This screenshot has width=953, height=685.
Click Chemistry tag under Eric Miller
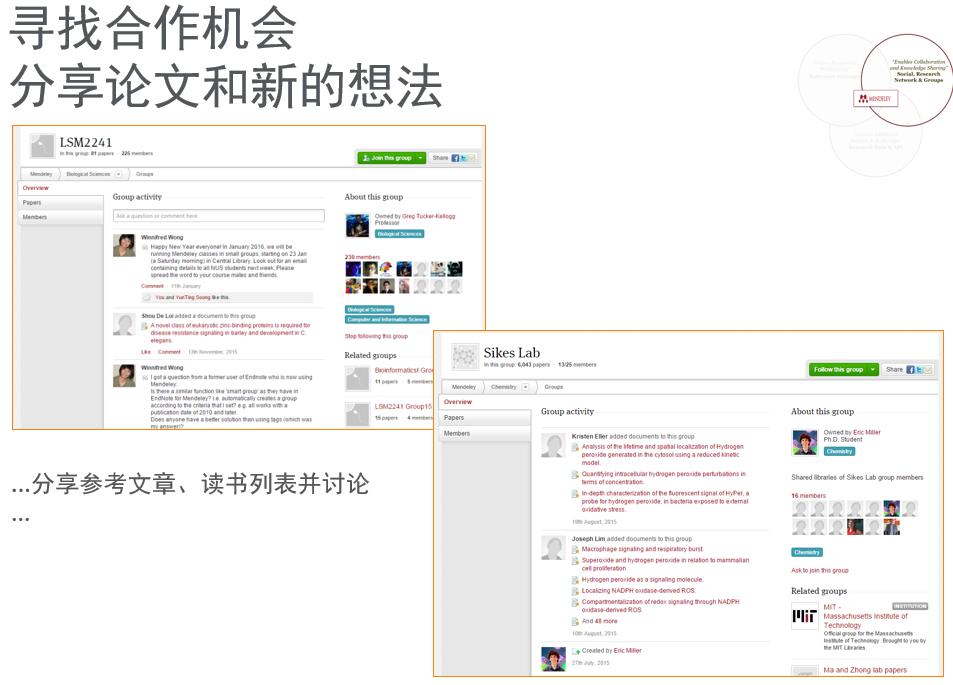[x=839, y=452]
